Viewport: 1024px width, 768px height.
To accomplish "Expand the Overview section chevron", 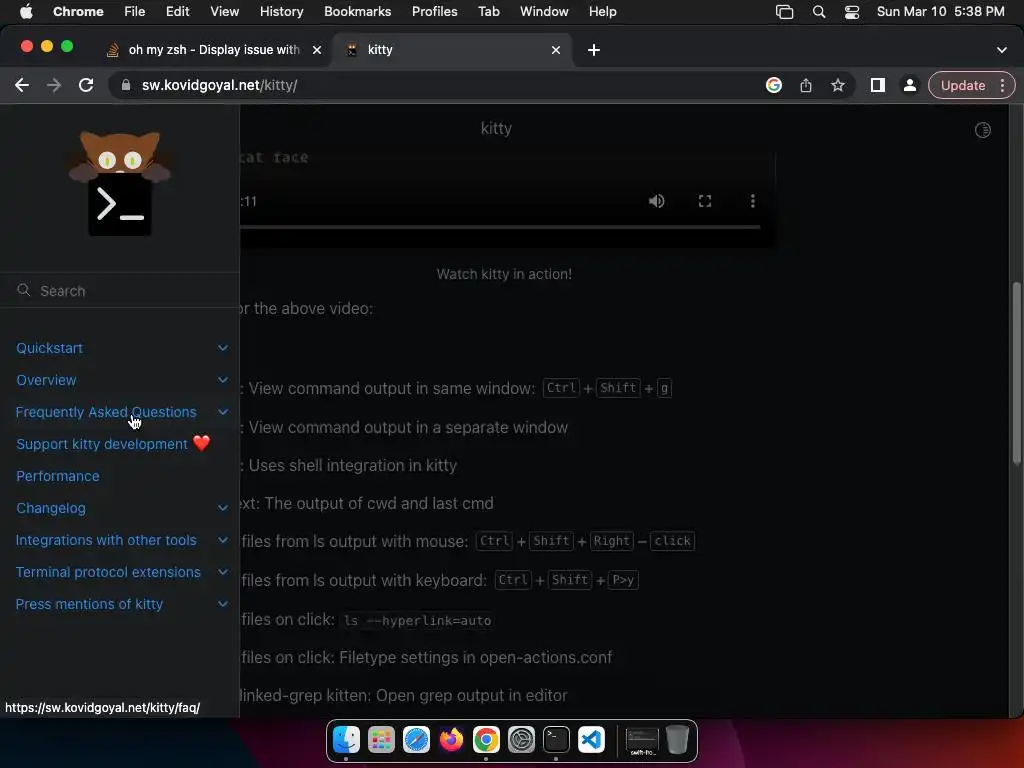I will (x=223, y=379).
